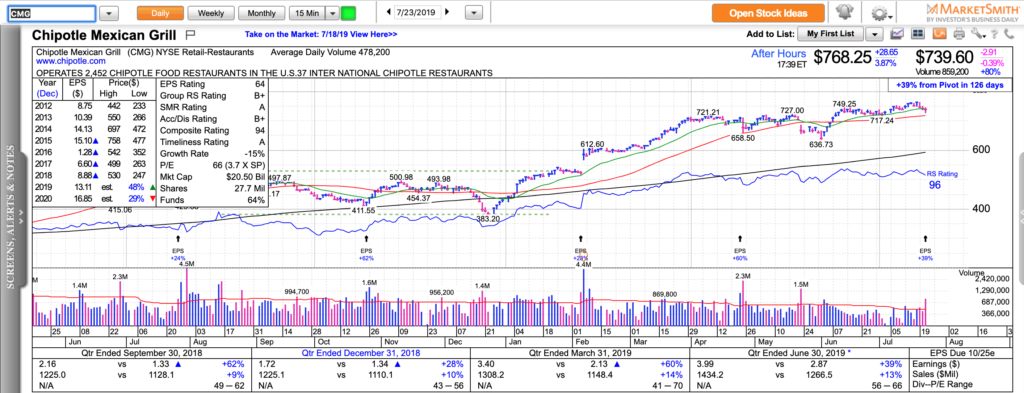Click the Group RS Rating row
Screen dimensions: 1024x393
click(x=213, y=96)
